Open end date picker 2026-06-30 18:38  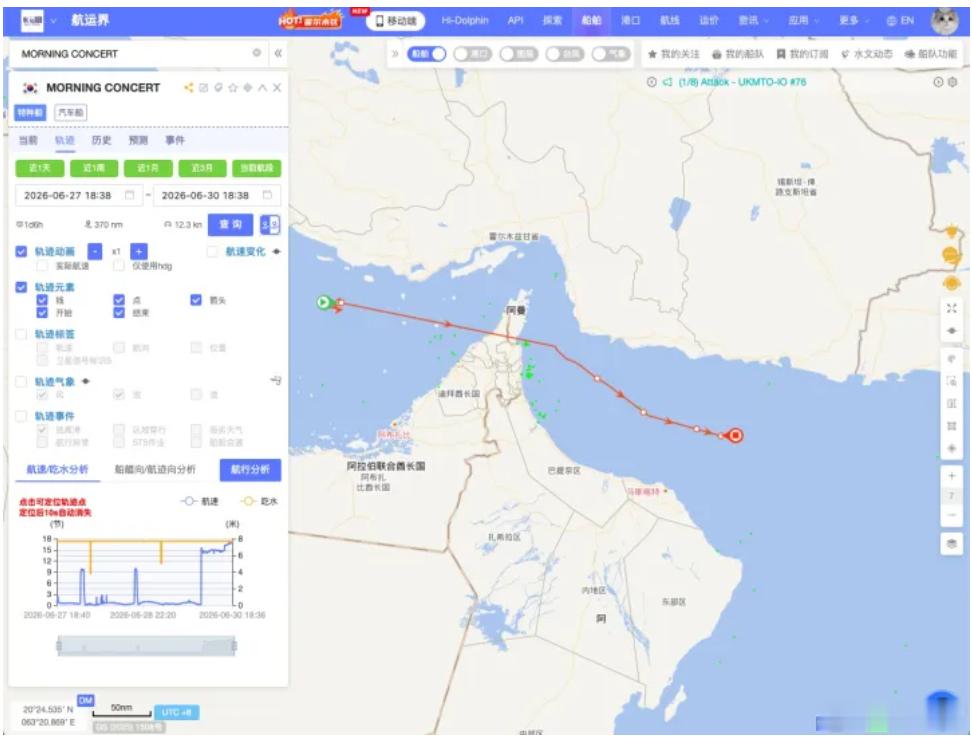[217, 195]
